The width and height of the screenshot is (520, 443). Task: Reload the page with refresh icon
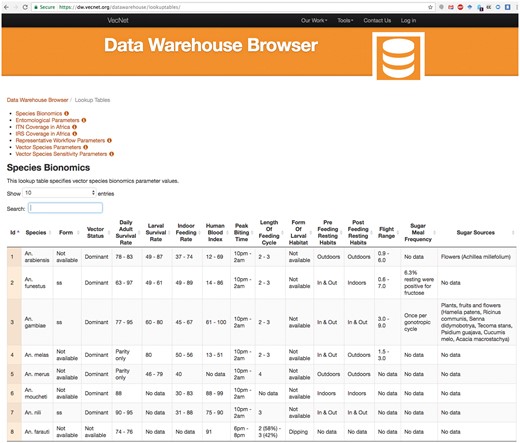(x=25, y=7)
